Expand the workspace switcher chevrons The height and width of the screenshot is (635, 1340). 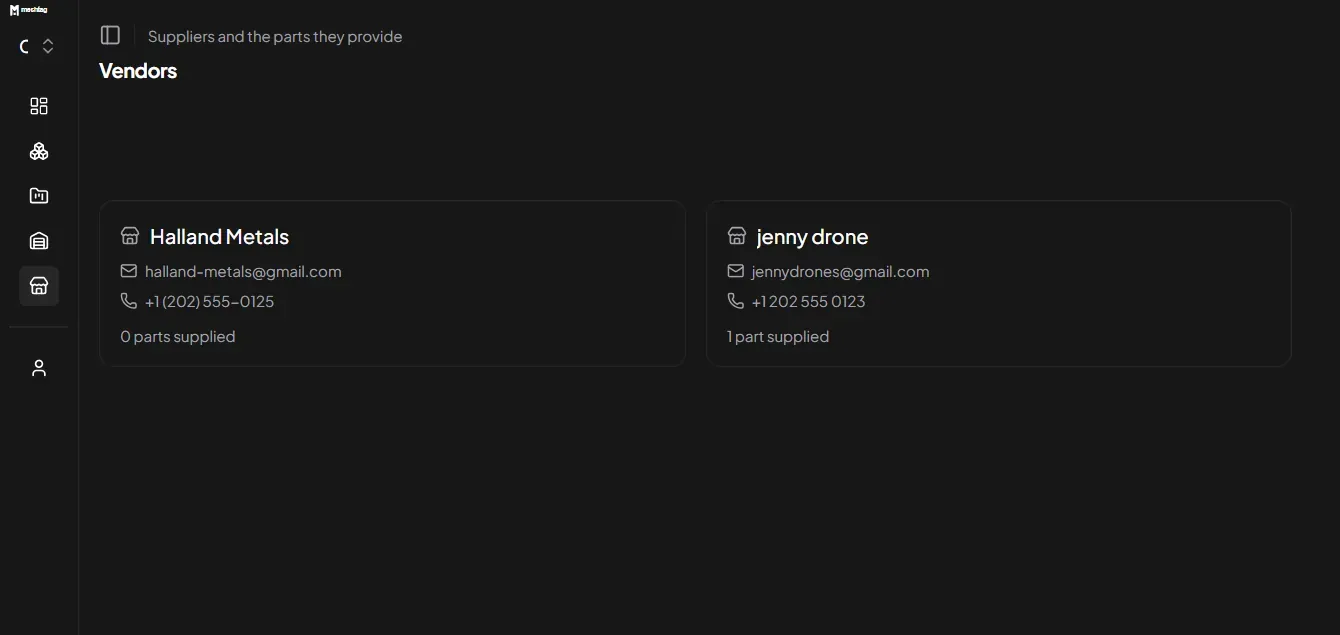pos(48,46)
